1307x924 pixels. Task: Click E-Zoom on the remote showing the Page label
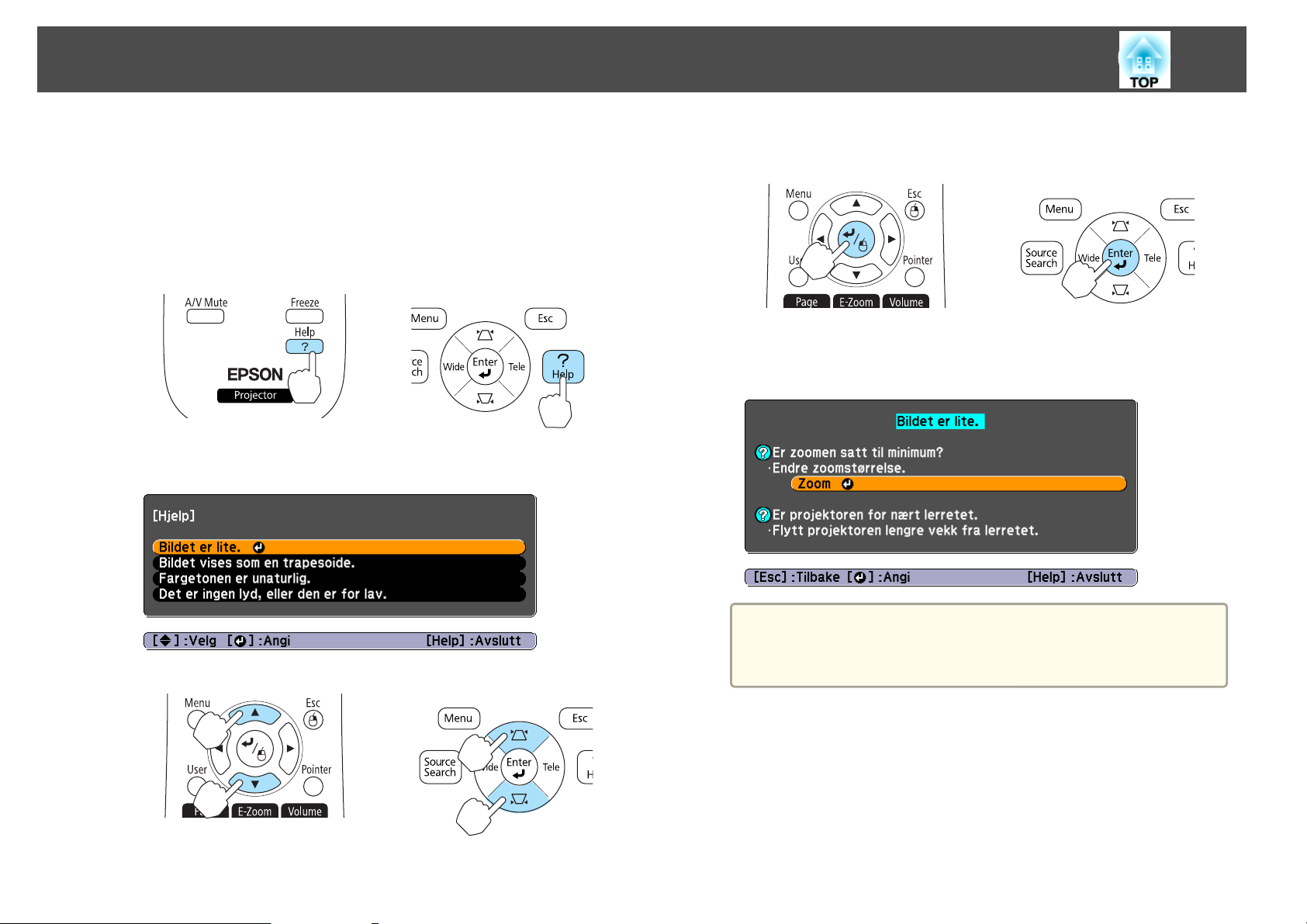[x=856, y=302]
